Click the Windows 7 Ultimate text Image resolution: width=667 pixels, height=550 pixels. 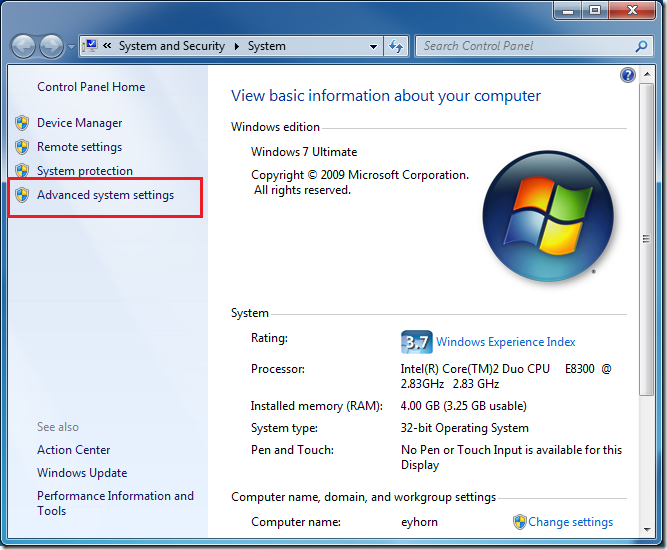click(304, 152)
